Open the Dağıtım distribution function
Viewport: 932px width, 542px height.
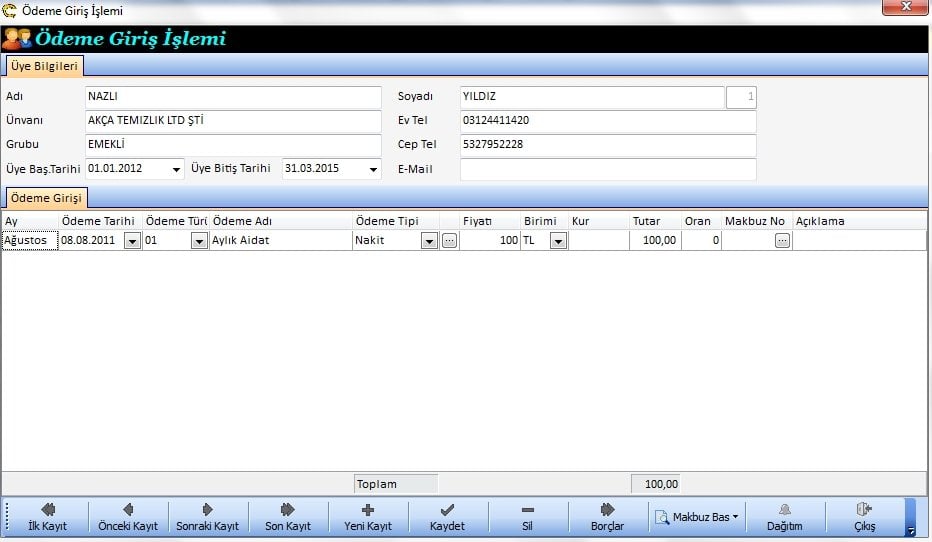(x=785, y=517)
